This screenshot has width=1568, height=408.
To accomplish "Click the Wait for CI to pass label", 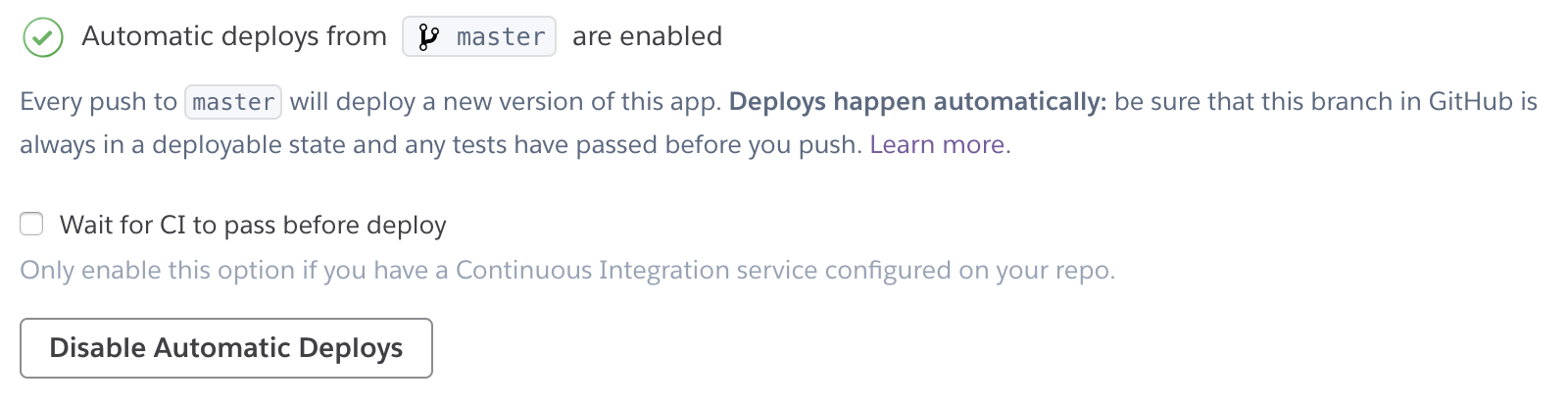I will coord(253,226).
